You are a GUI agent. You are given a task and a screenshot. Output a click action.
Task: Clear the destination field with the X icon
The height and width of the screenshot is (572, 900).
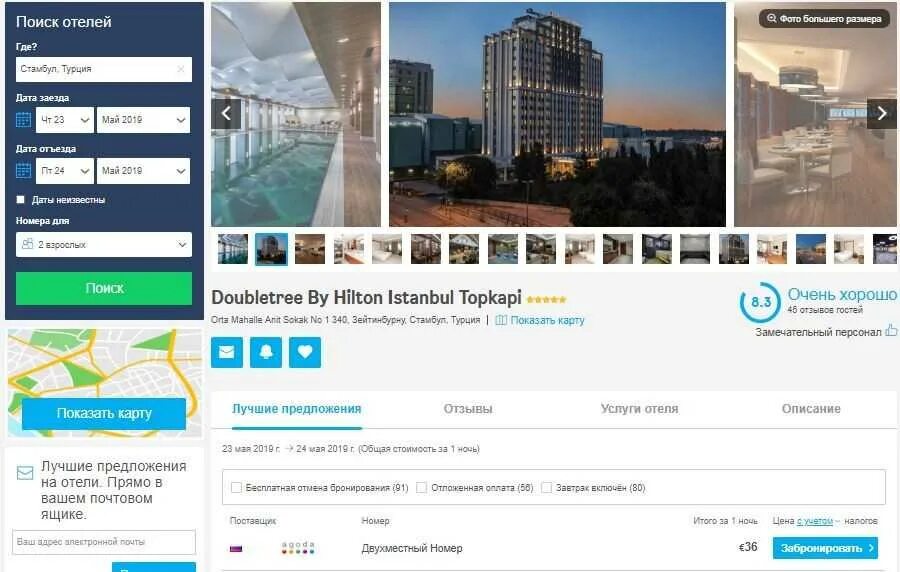[x=181, y=69]
